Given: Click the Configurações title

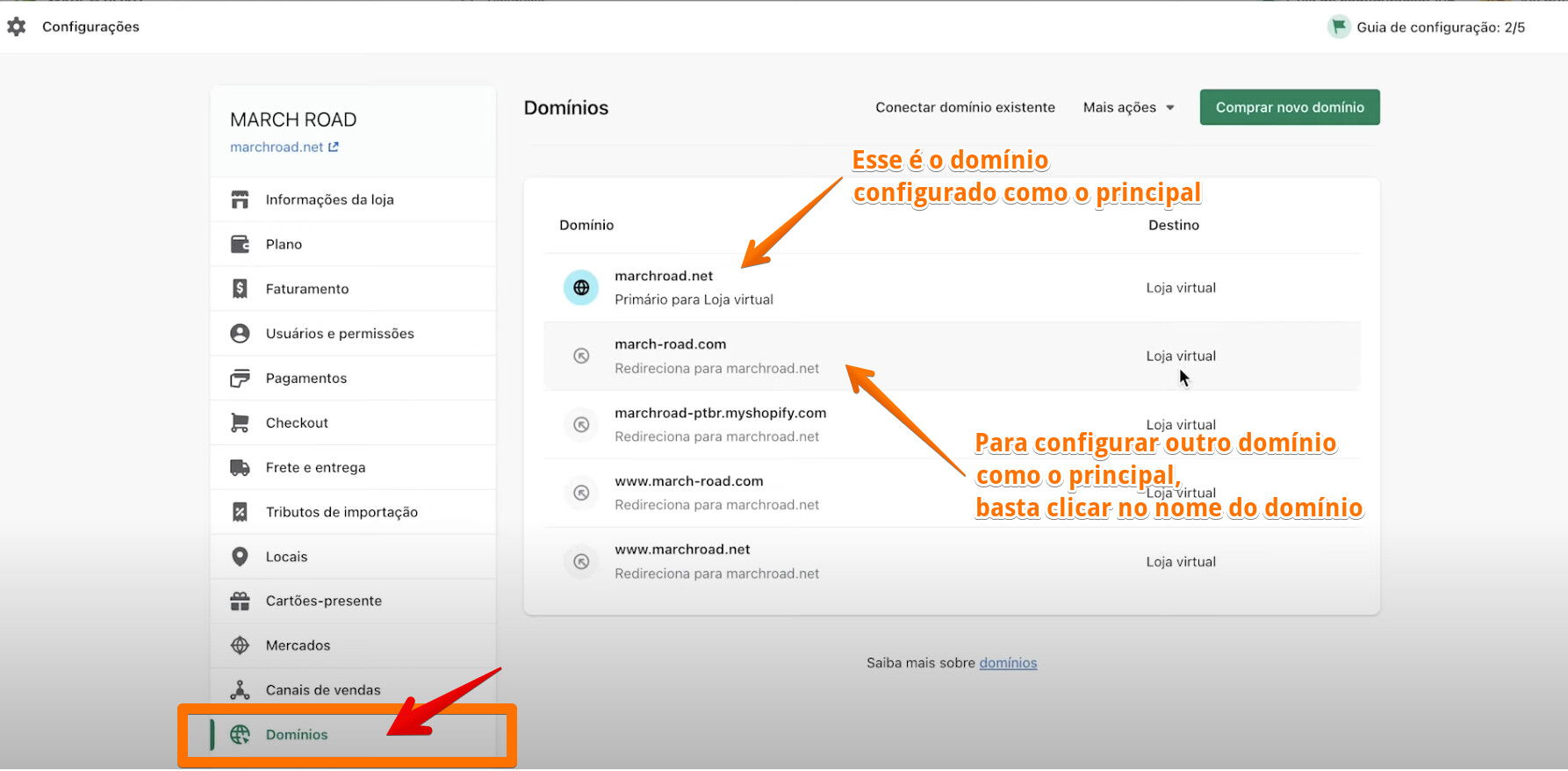Looking at the screenshot, I should click(90, 27).
